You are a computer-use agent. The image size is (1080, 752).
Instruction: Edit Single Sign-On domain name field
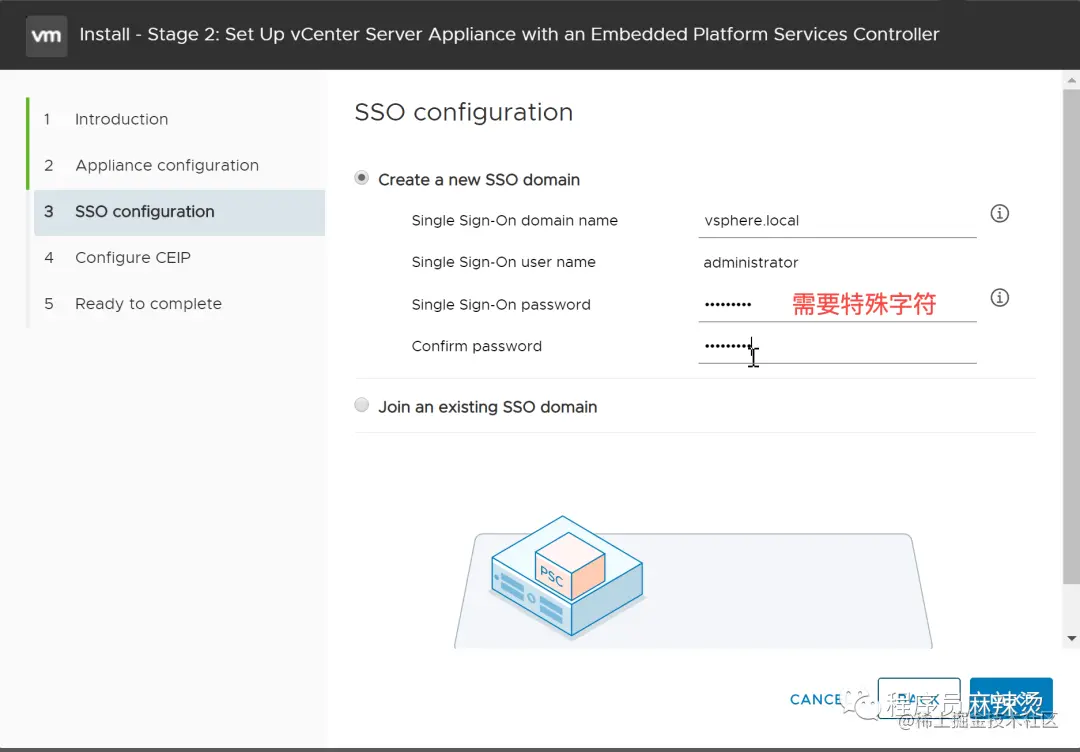[837, 221]
